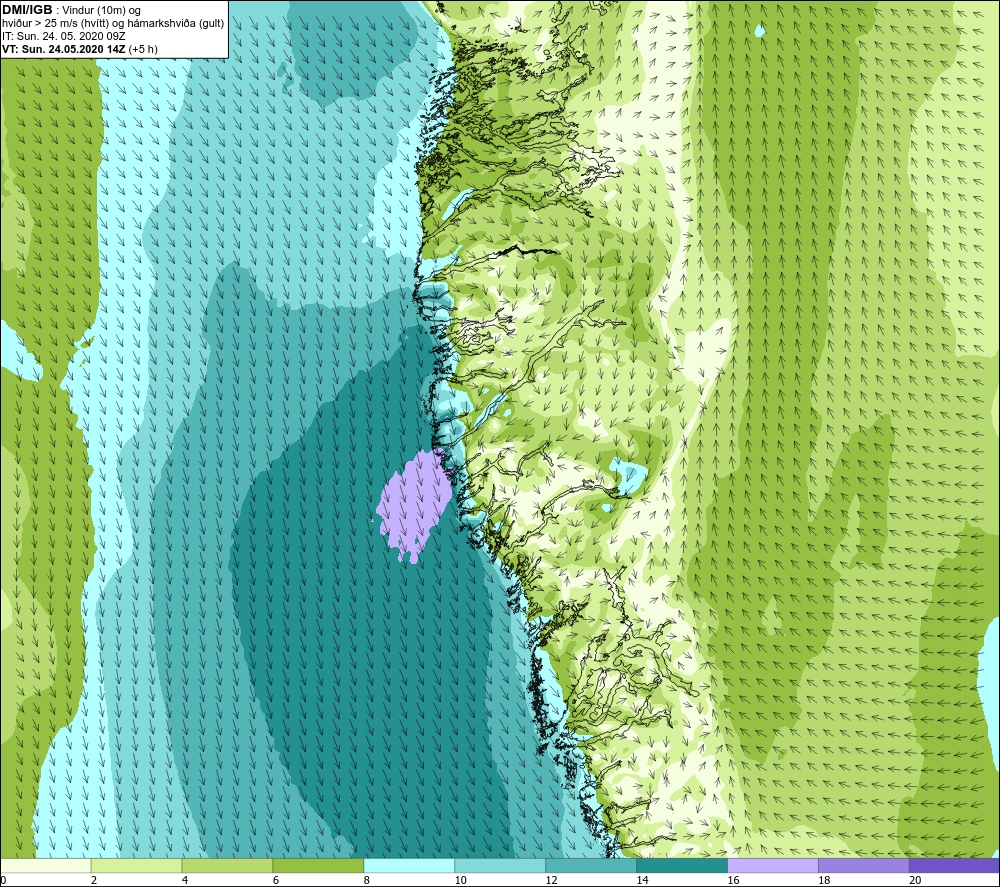Click 'VT: Sun. 24.05.2020 14Z' text
Viewport: 1000px width, 887px height.
click(x=64, y=49)
